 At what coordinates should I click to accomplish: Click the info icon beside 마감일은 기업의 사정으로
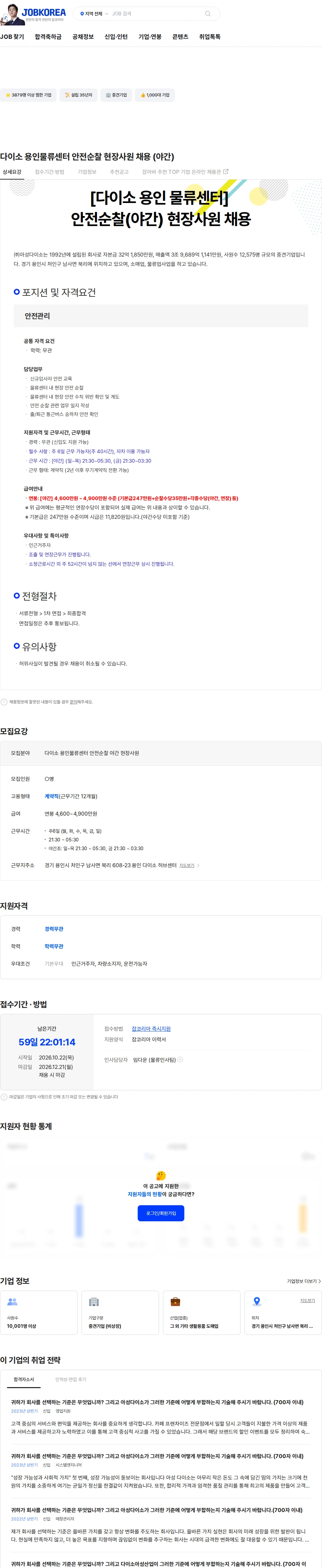coord(4,1097)
